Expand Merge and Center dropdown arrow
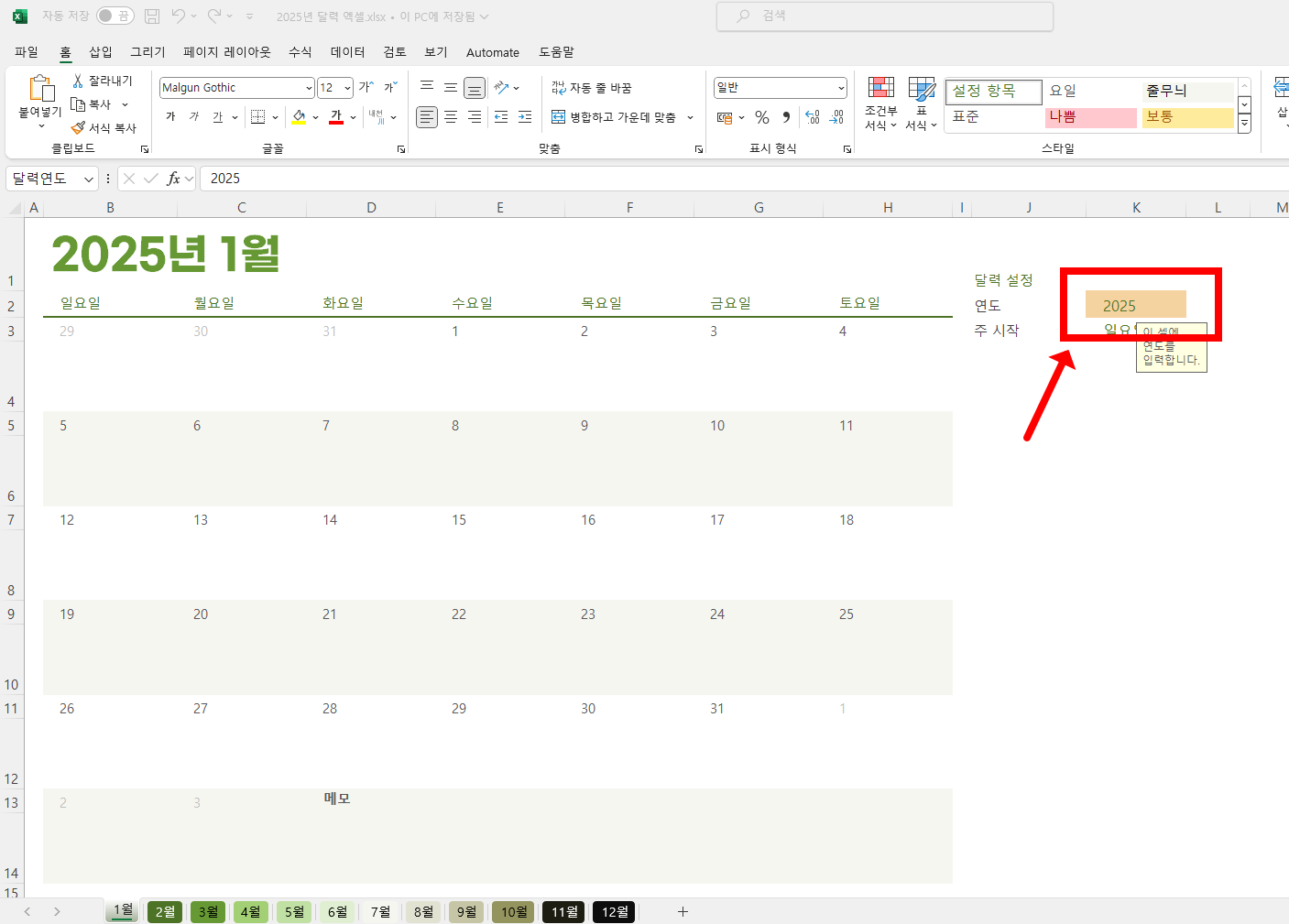Screen dimensions: 1289x924 (x=690, y=117)
